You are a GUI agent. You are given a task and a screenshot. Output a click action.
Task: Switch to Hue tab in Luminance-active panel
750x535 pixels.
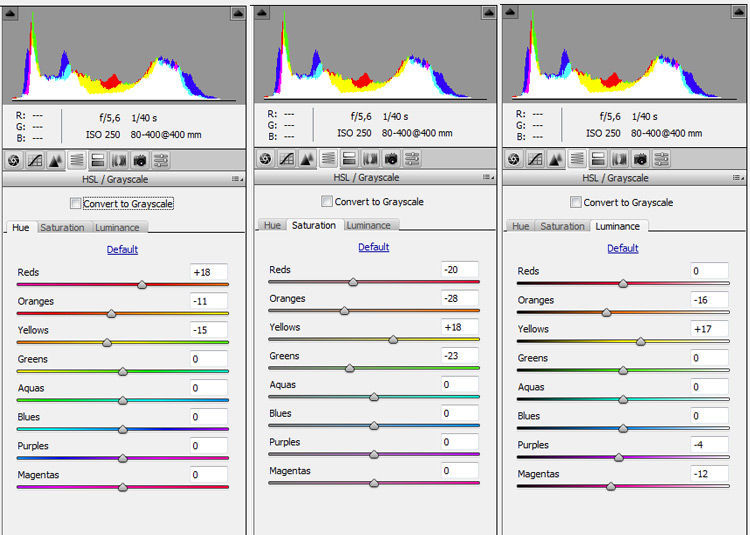click(521, 226)
